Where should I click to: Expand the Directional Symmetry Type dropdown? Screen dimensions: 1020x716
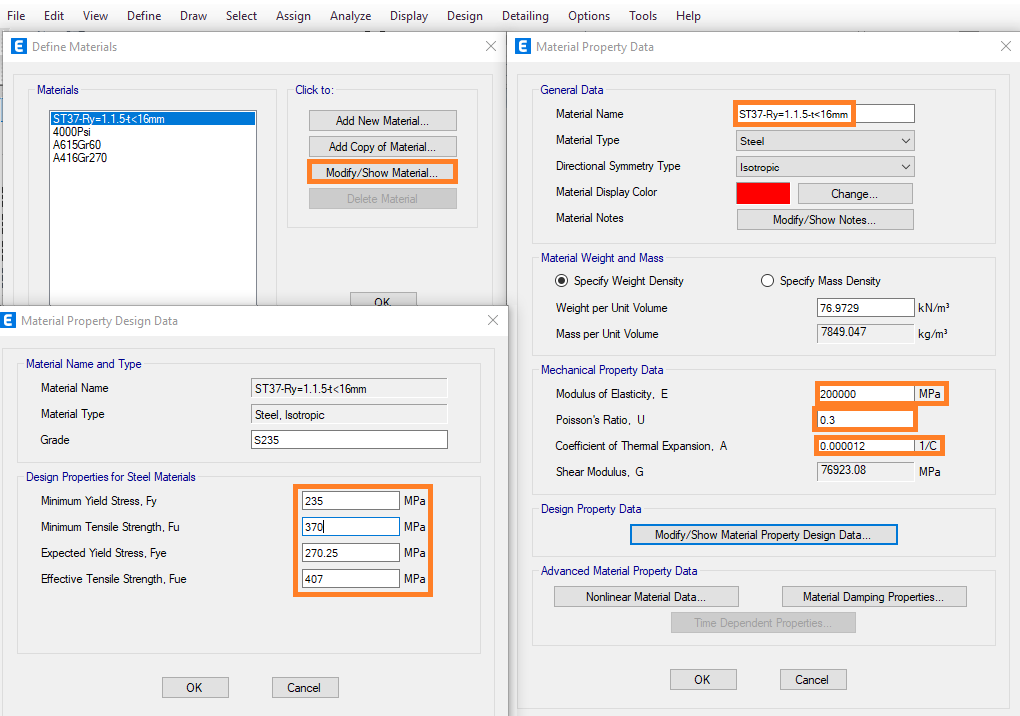[x=825, y=166]
